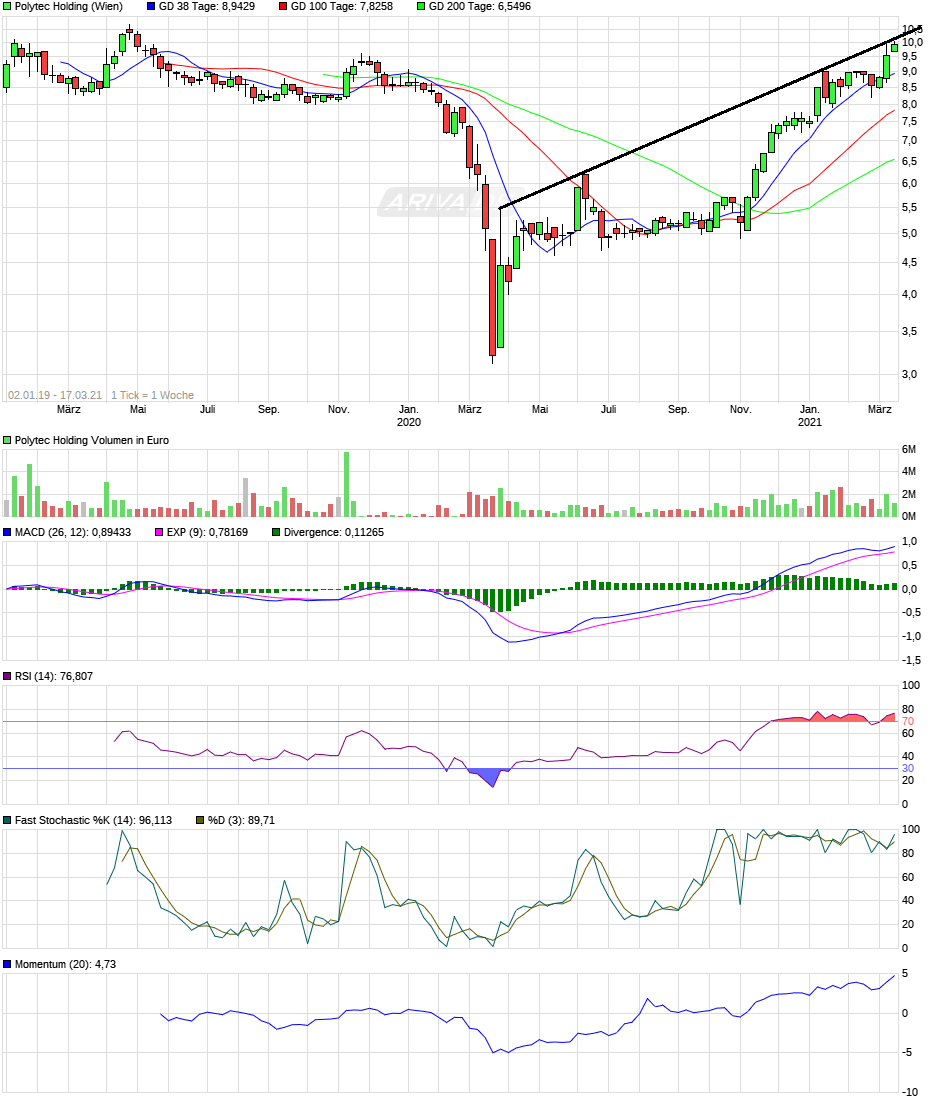Click the red GD 100 Tage legend swatch

tap(283, 6)
